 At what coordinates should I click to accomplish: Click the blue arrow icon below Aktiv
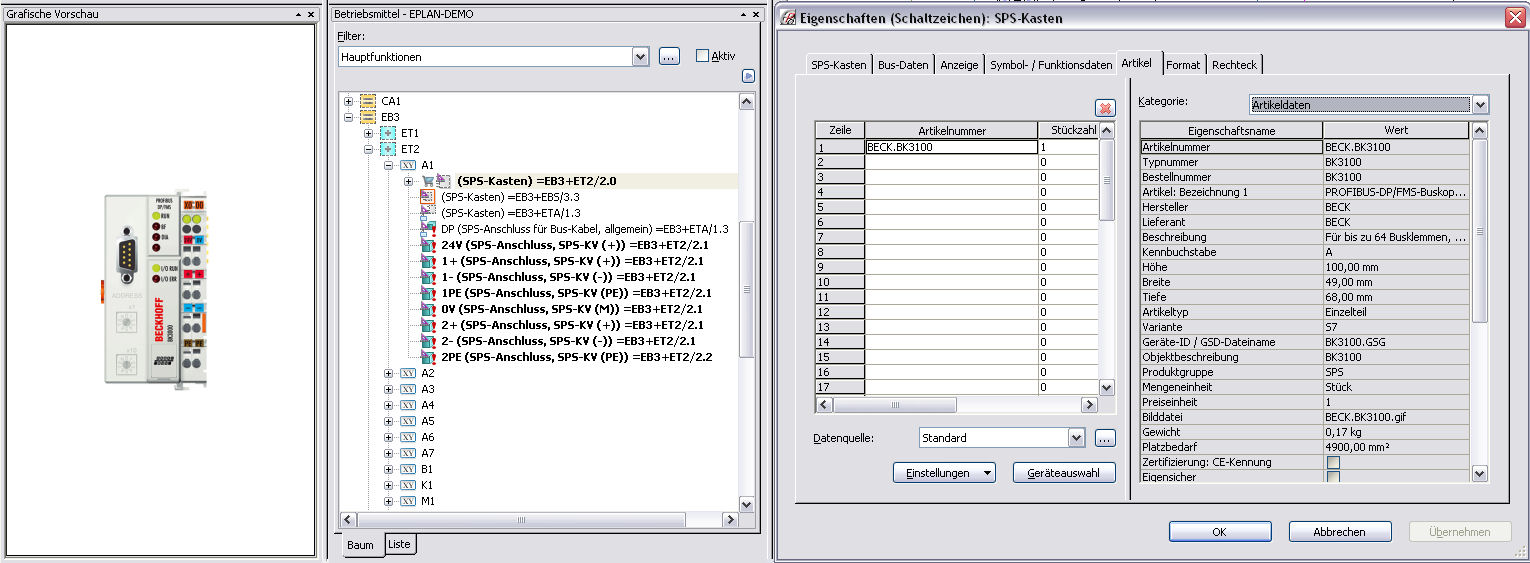click(748, 76)
